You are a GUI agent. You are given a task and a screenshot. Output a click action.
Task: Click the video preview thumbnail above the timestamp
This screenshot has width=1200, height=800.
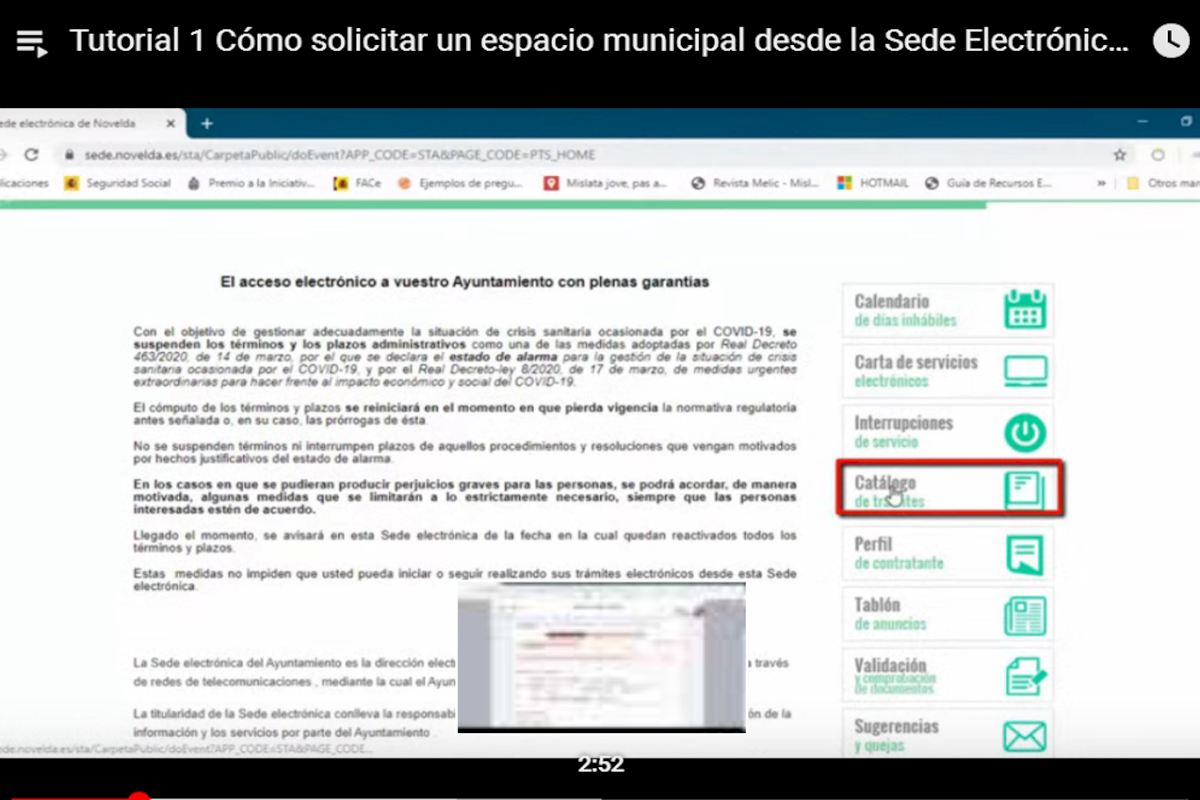click(601, 657)
